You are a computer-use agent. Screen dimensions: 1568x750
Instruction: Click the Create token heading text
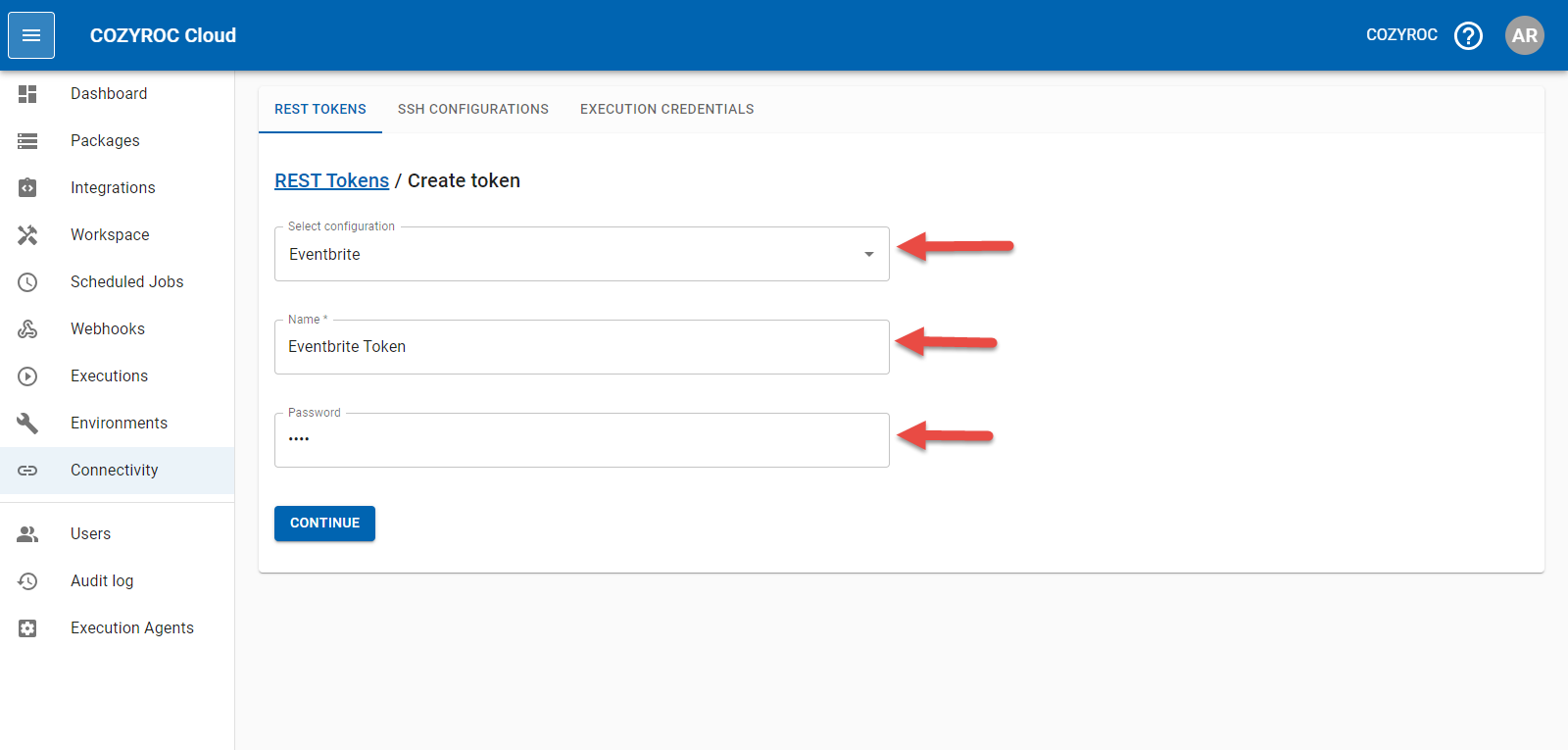point(464,181)
